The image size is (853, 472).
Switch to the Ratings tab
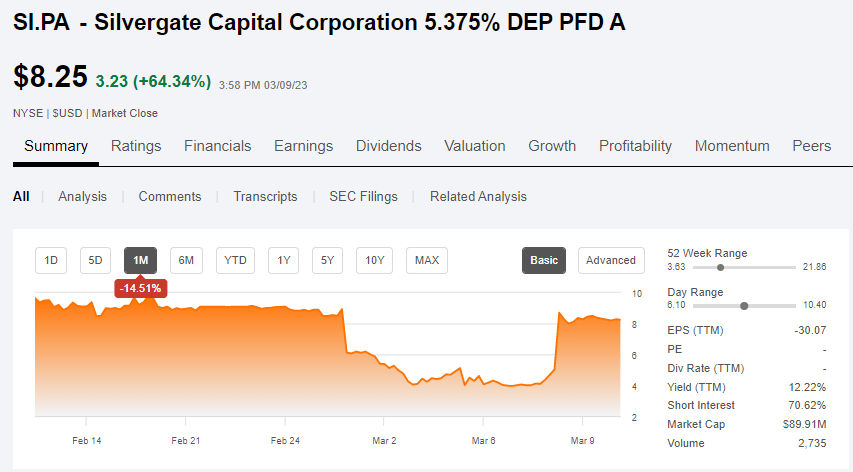click(x=136, y=146)
